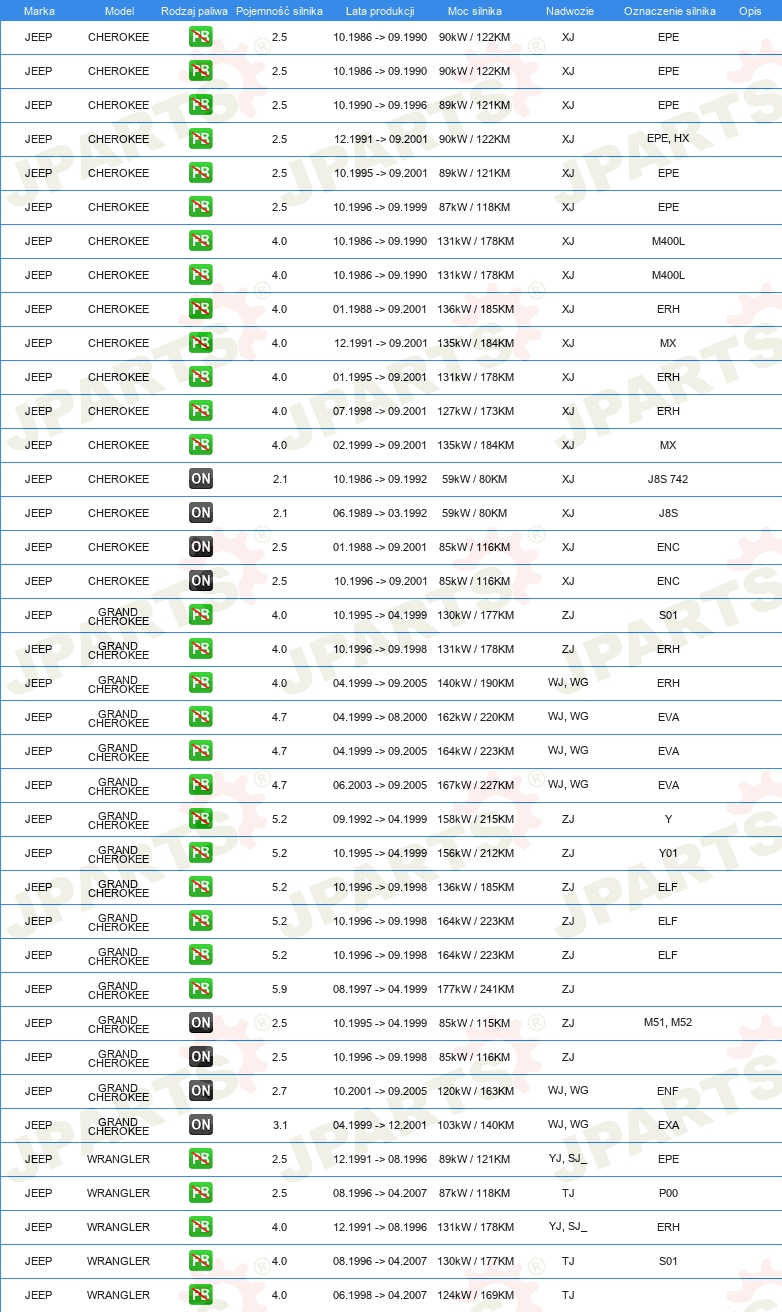Click petrol icon for Grand Cherokee 140kW / 190KM row
The width and height of the screenshot is (782, 1312).
pos(200,683)
